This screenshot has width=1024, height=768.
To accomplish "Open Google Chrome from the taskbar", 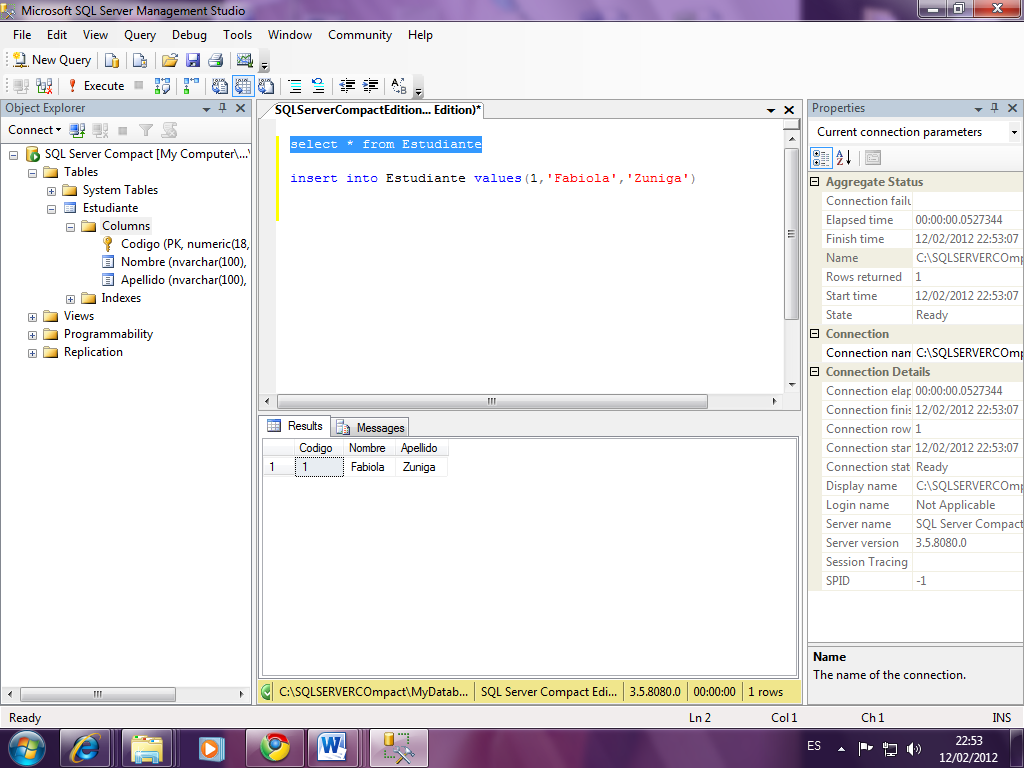I will pos(275,747).
